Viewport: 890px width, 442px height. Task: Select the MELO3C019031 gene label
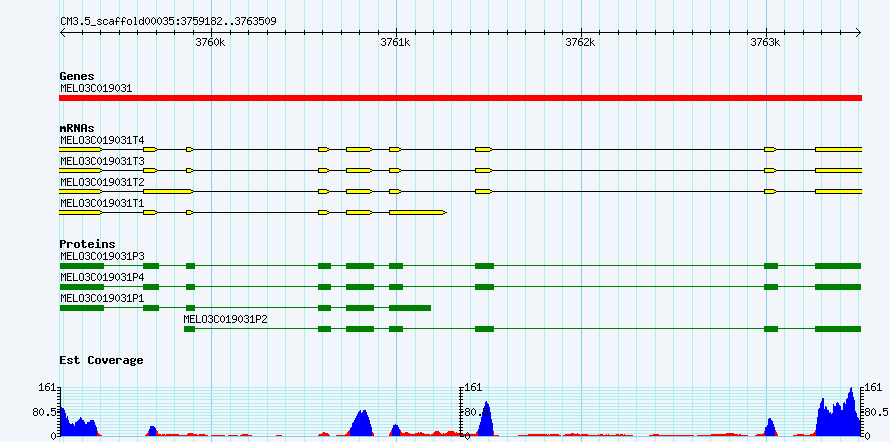pos(96,88)
